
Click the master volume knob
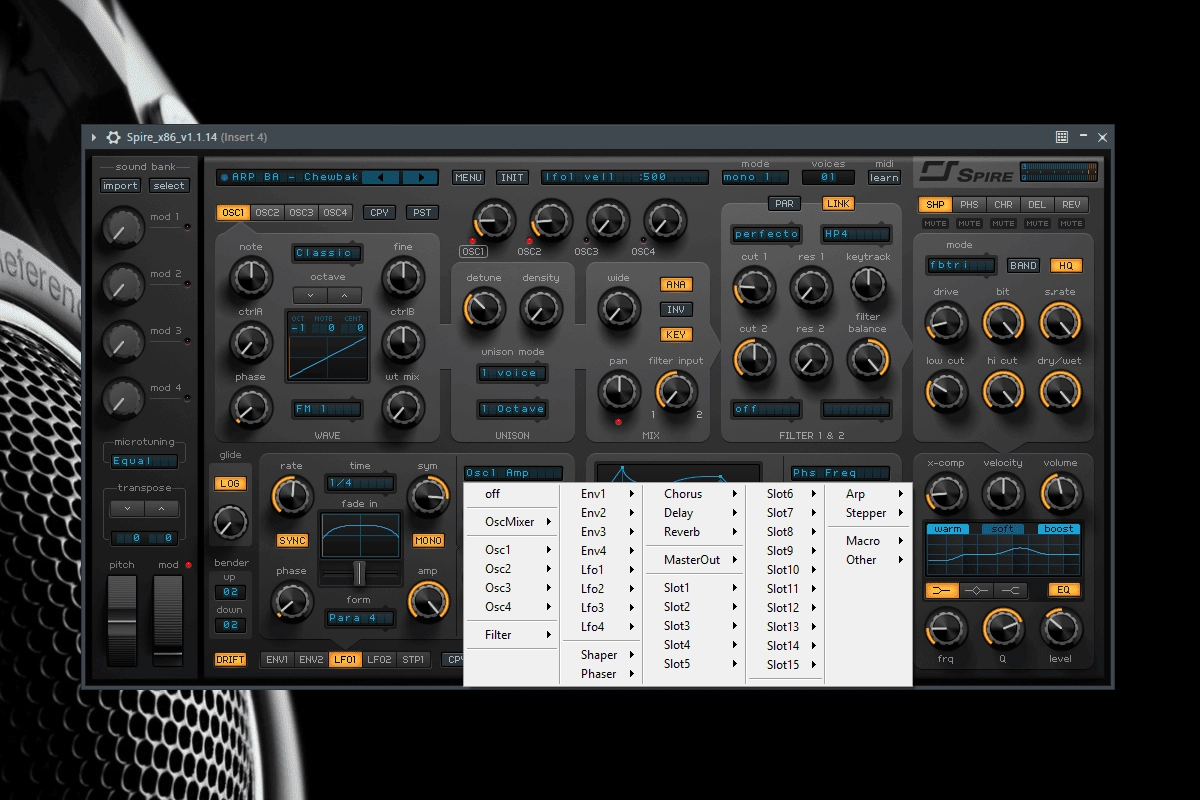1061,493
